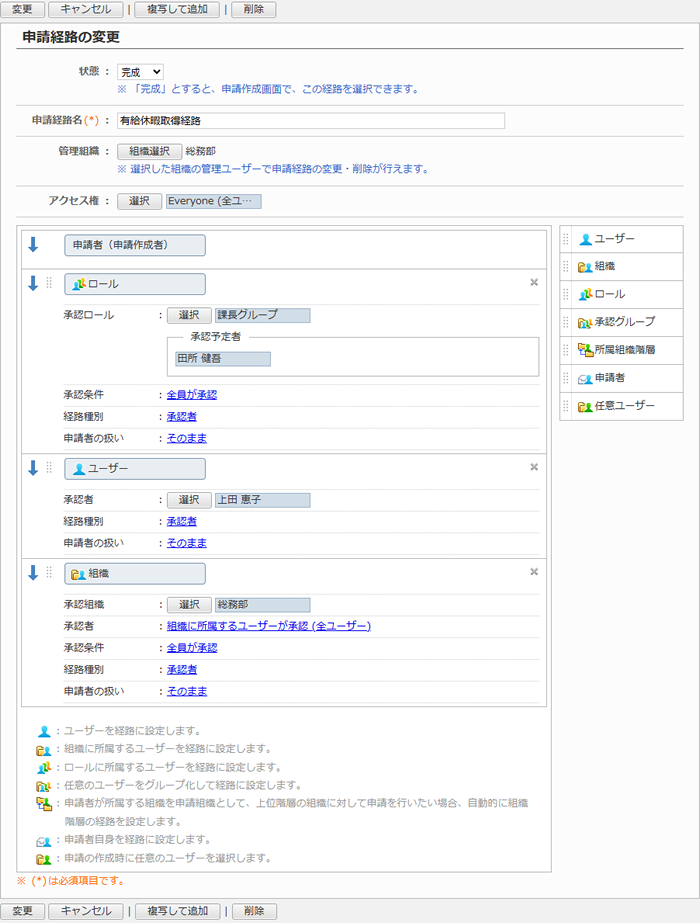
Task: Click the blue arrow beside the 組織 step
Action: [x=33, y=573]
